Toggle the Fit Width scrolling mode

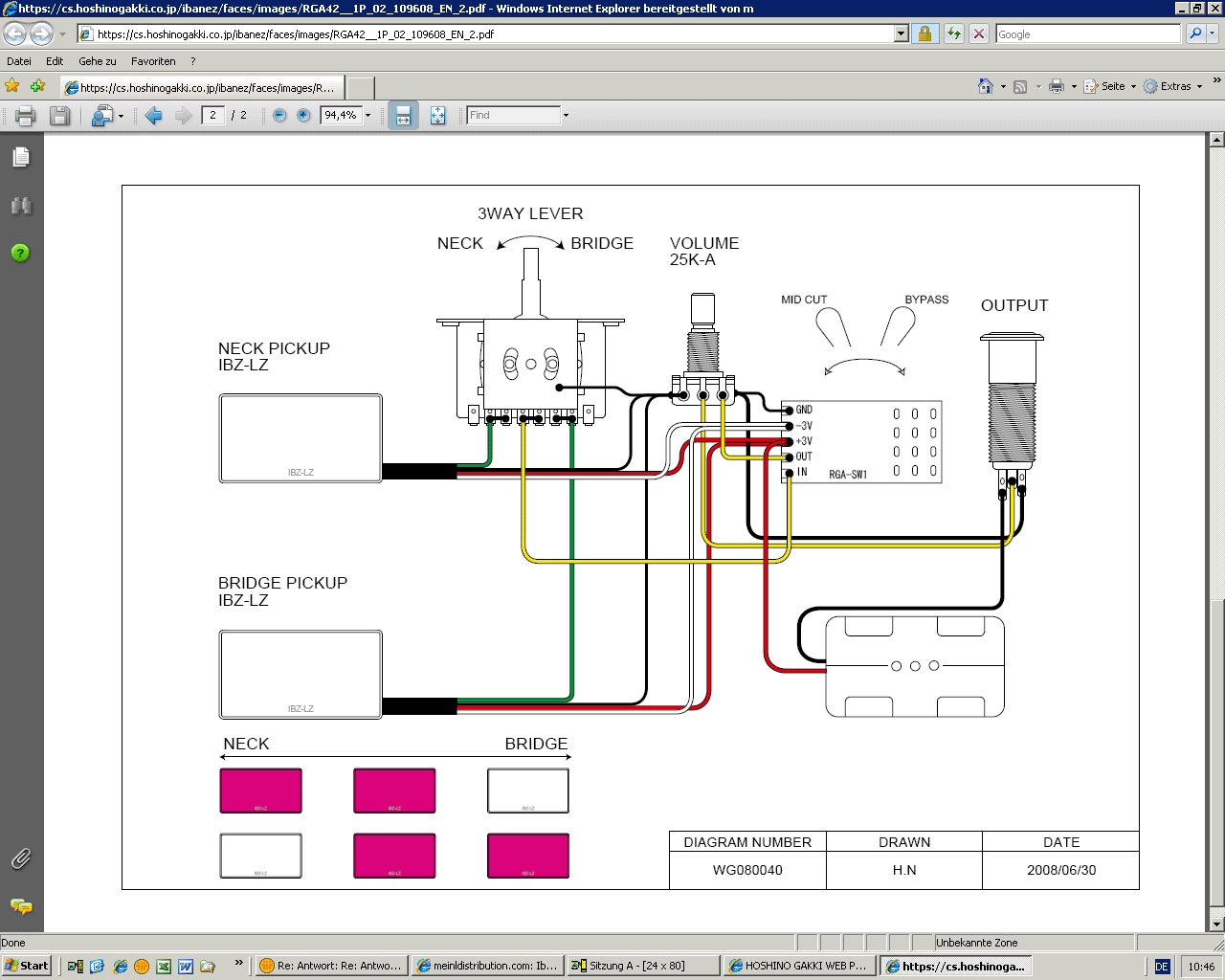(403, 116)
